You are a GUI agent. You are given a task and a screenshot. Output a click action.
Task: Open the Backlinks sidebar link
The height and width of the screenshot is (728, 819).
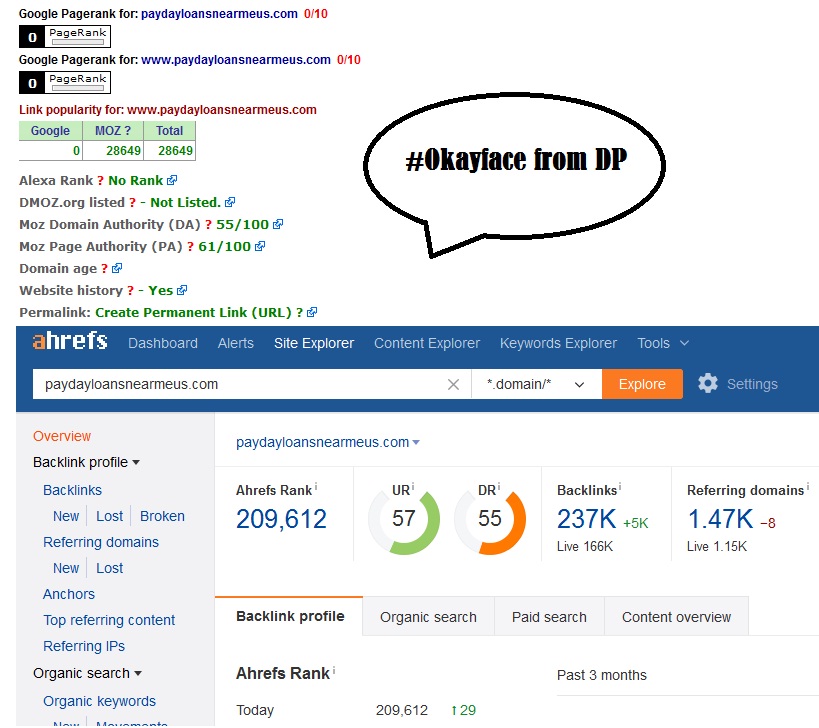tap(72, 490)
